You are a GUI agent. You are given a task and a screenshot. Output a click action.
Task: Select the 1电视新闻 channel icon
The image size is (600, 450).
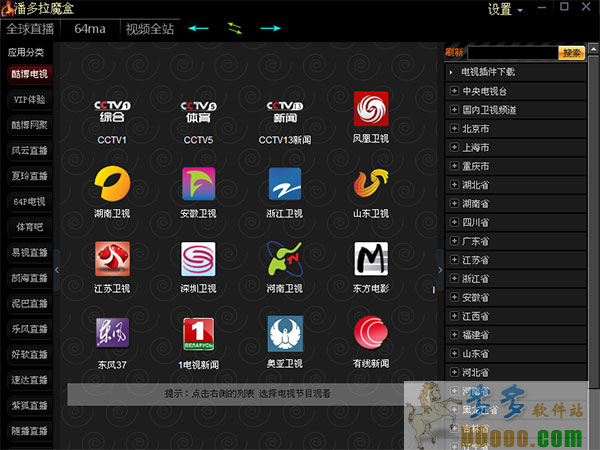pos(198,334)
